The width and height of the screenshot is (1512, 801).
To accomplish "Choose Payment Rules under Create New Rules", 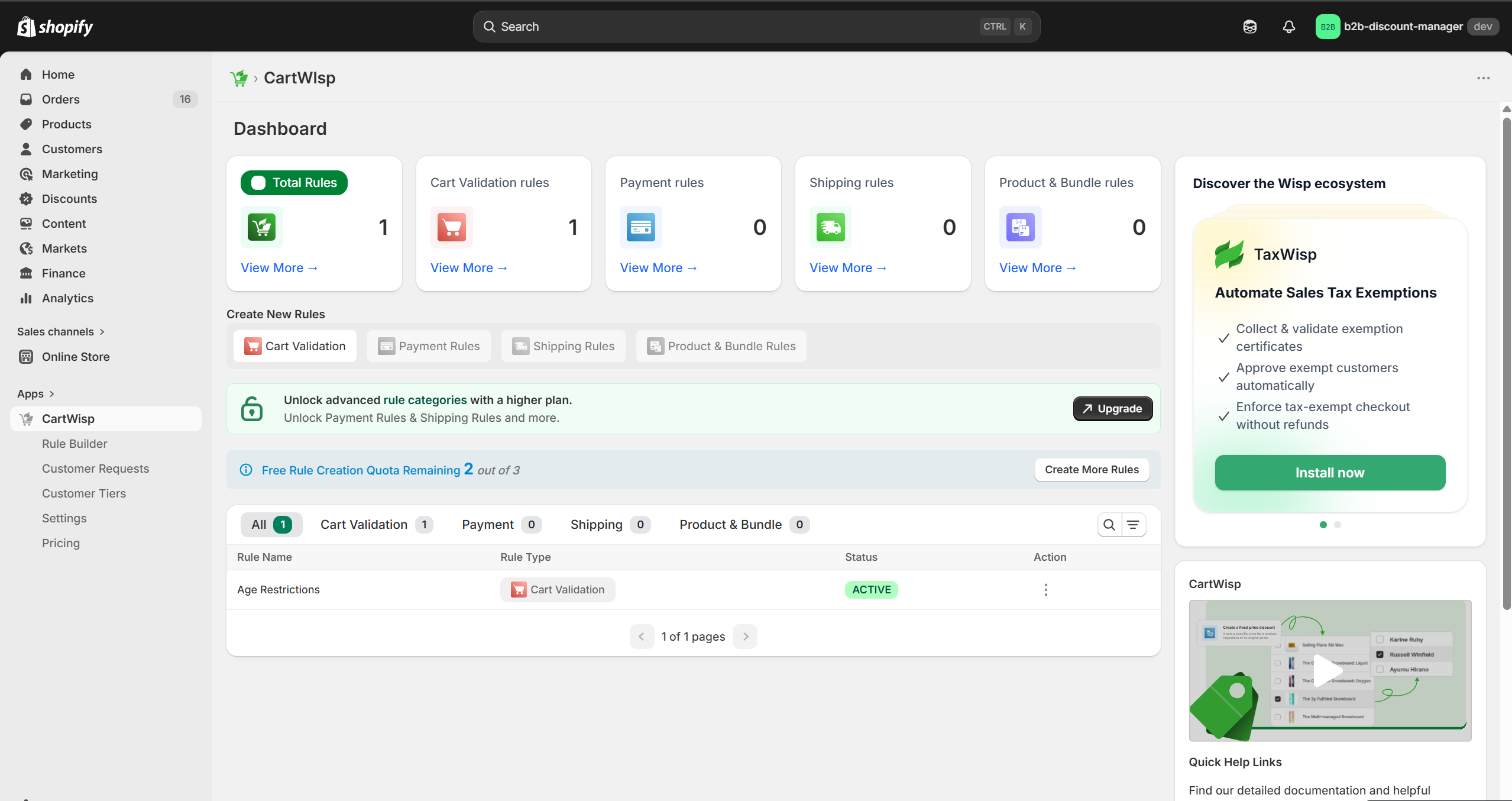I will coord(429,346).
